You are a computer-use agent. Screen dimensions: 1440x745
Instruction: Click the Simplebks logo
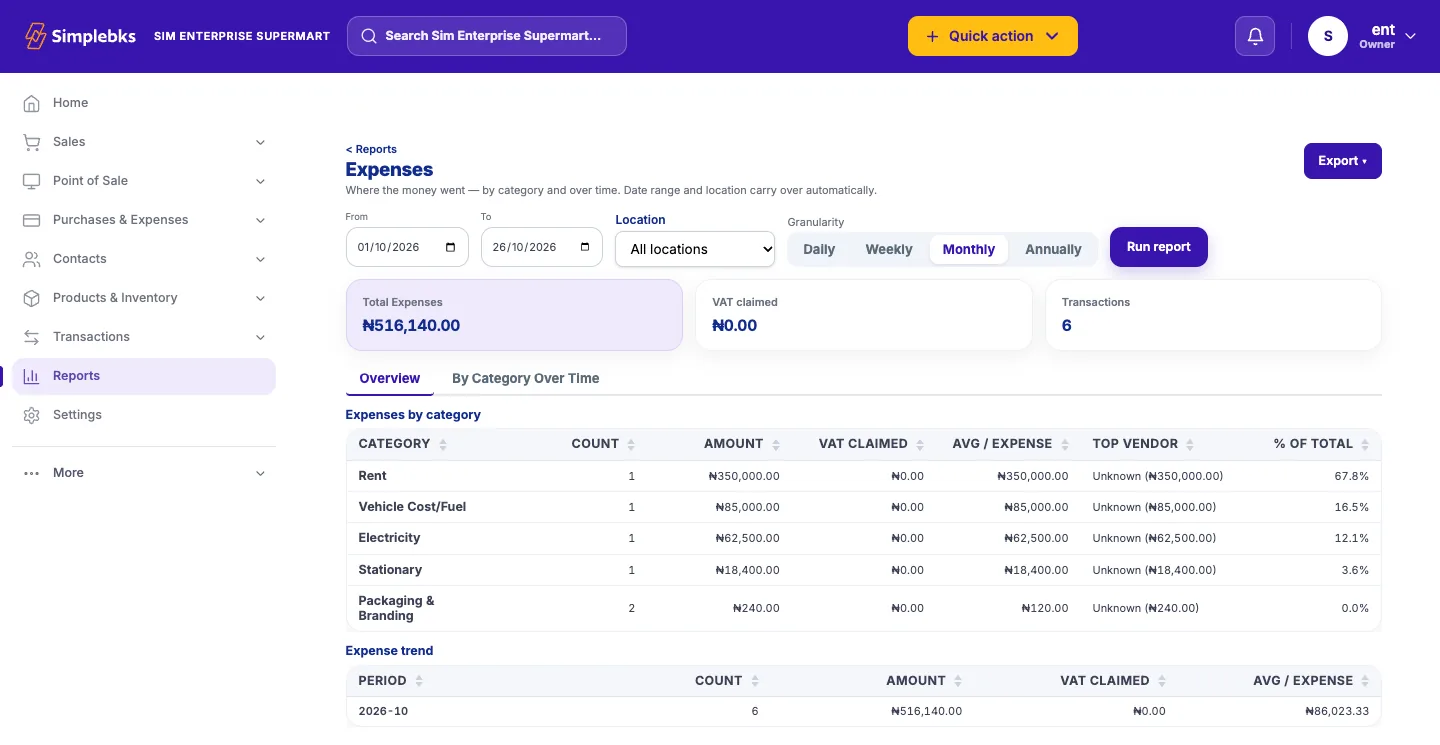point(79,36)
